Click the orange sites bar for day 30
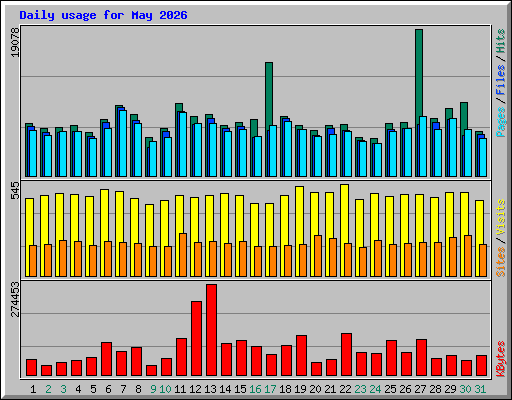 pyautogui.click(x=468, y=256)
